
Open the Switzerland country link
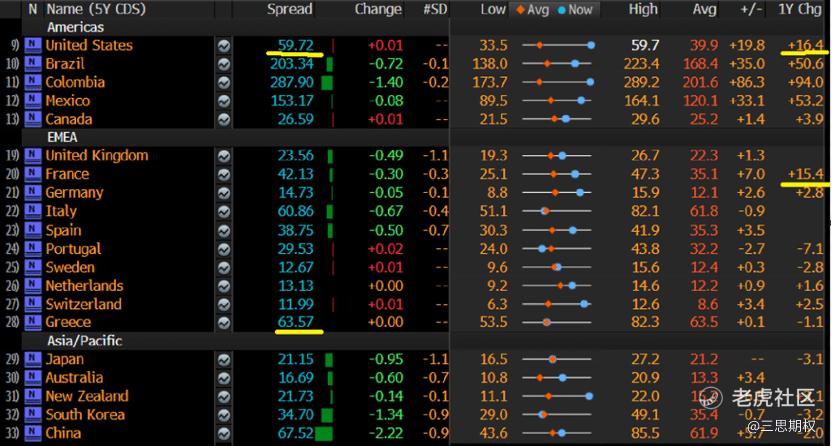(x=83, y=304)
